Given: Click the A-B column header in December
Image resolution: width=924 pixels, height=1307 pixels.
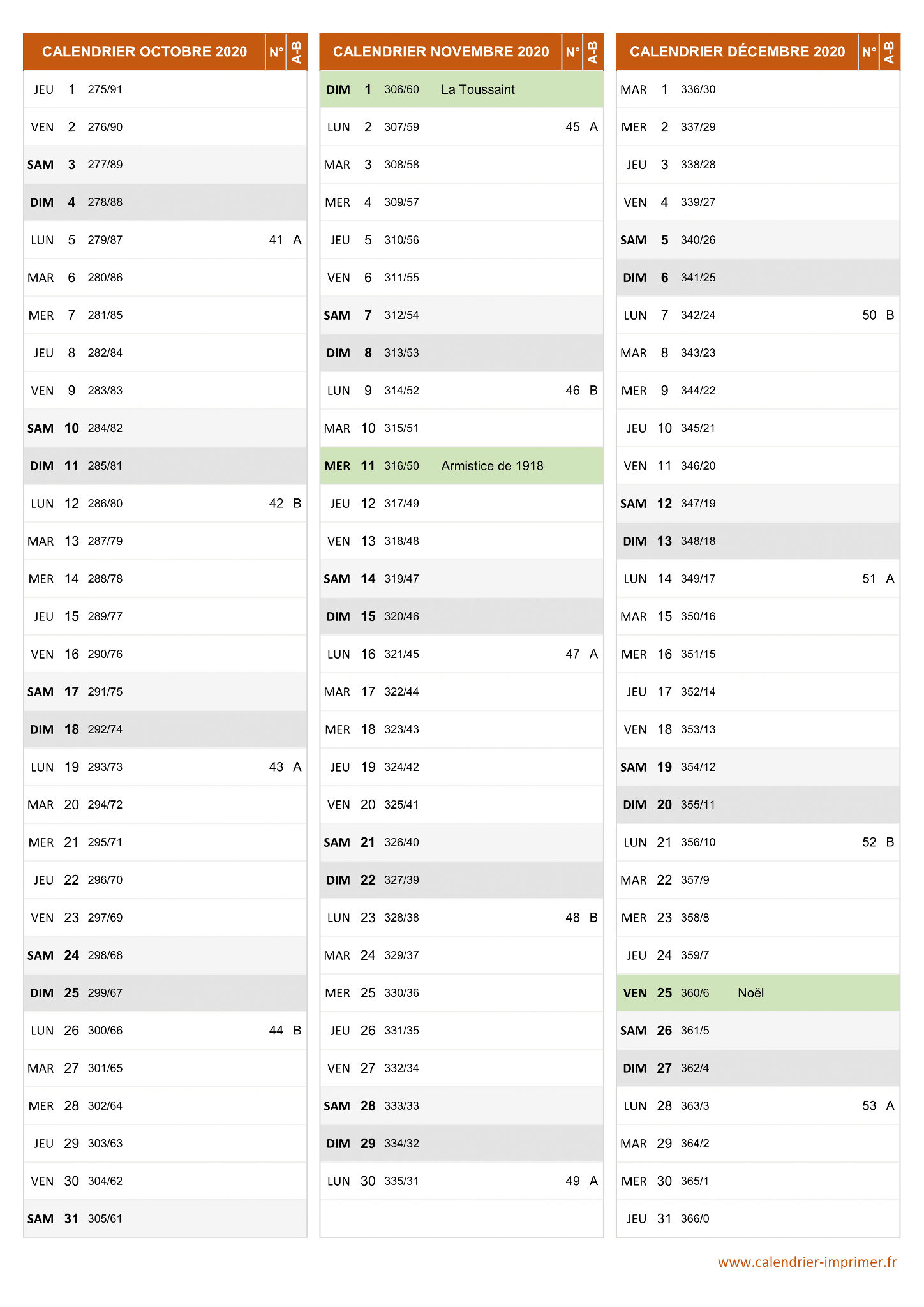Looking at the screenshot, I should (890, 52).
